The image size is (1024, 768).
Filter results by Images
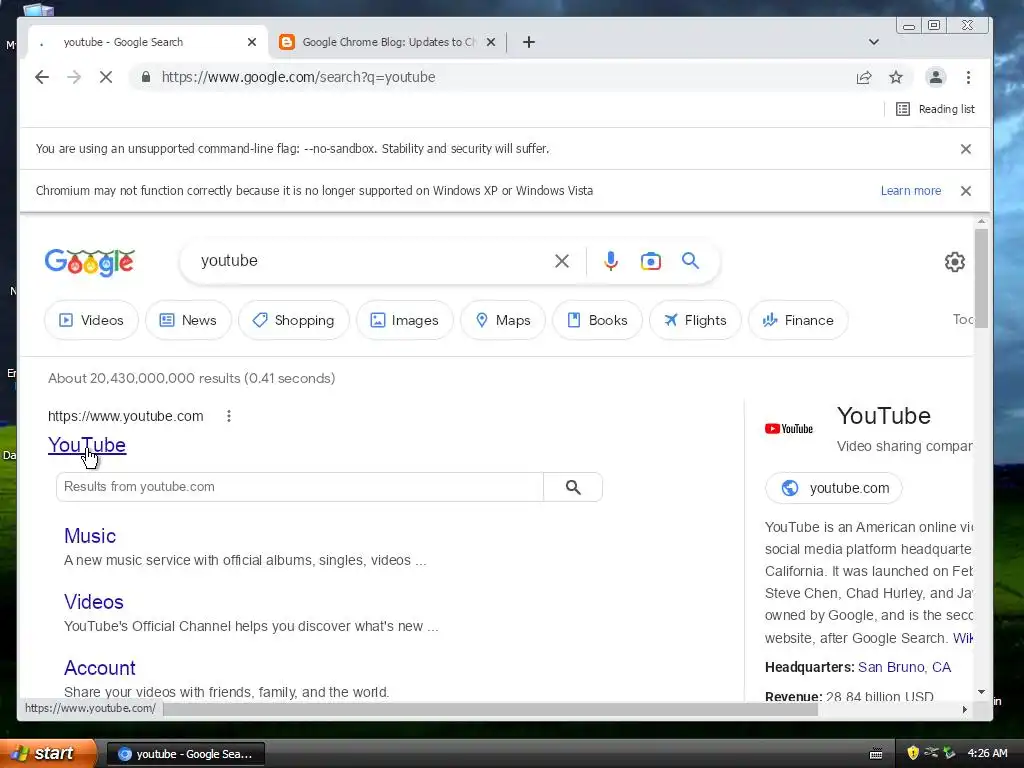[x=405, y=320]
